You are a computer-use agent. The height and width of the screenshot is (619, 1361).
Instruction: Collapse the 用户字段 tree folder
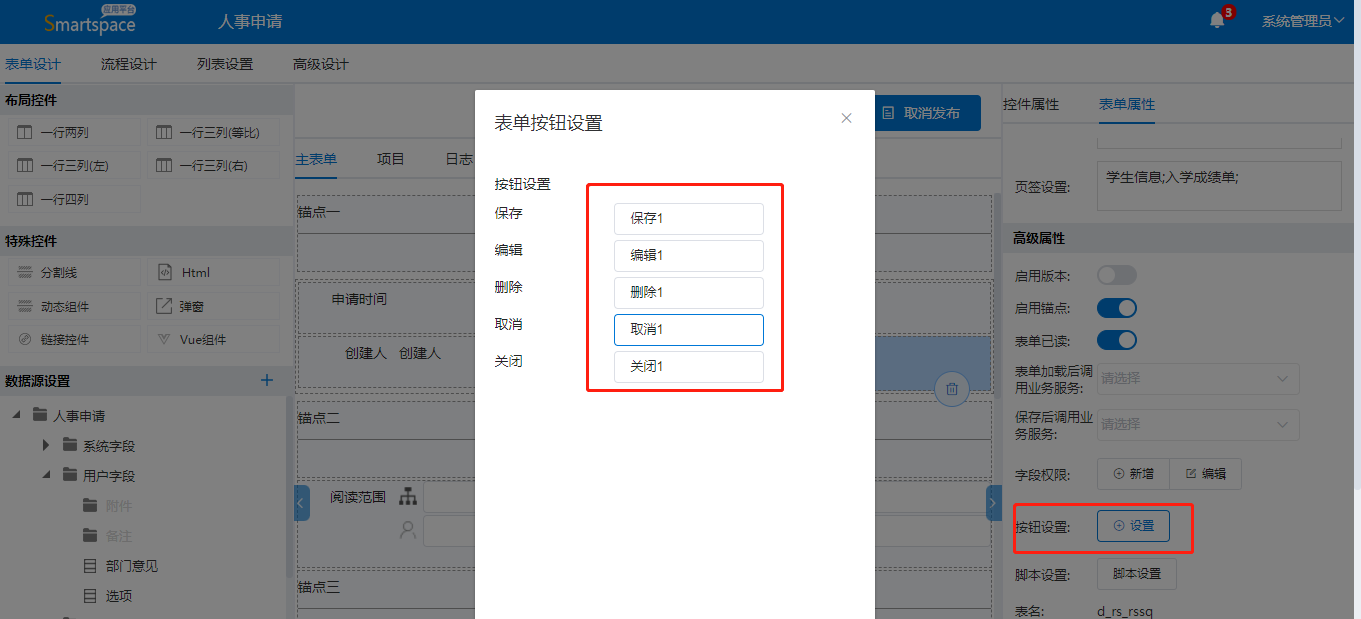[45, 475]
